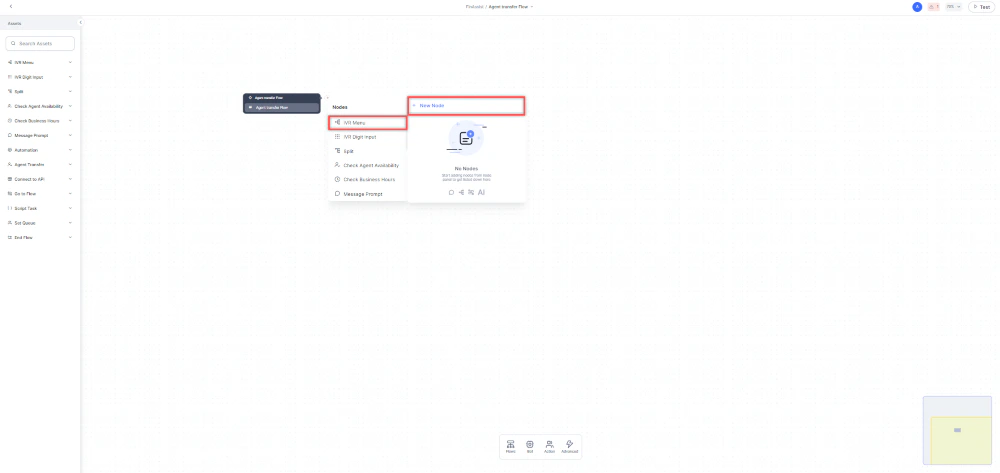Viewport: 1000px width, 473px height.
Task: Click the Test button
Action: 982,6
